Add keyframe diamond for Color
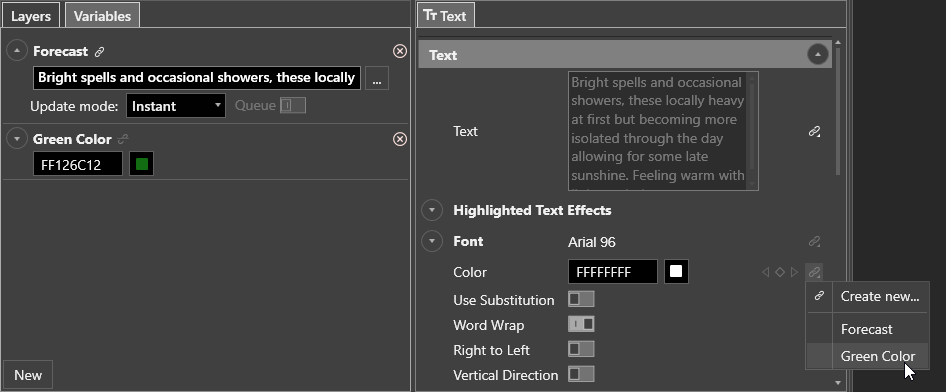Image resolution: width=946 pixels, height=392 pixels. [x=779, y=273]
